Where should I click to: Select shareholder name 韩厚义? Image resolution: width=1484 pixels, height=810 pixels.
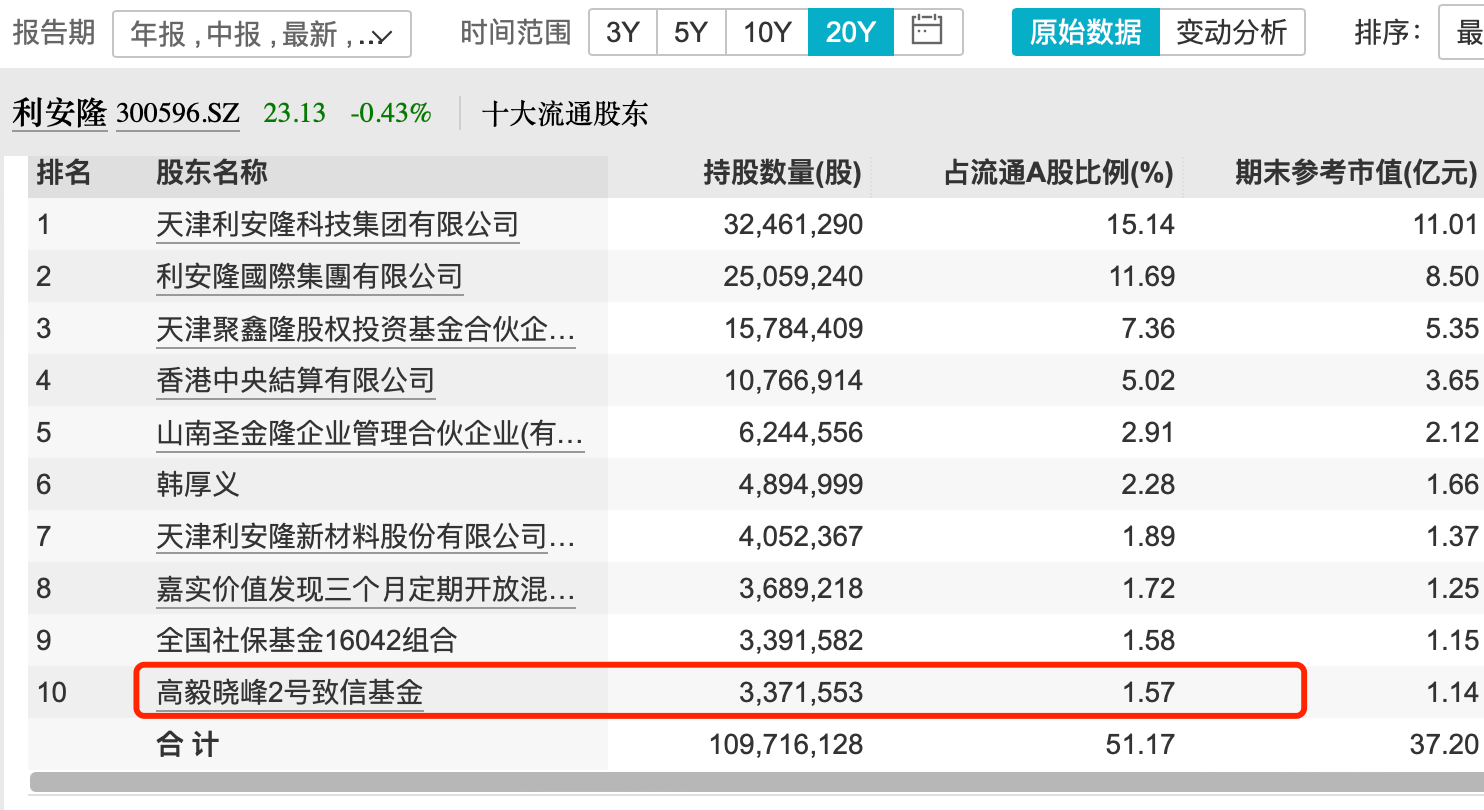(x=198, y=485)
